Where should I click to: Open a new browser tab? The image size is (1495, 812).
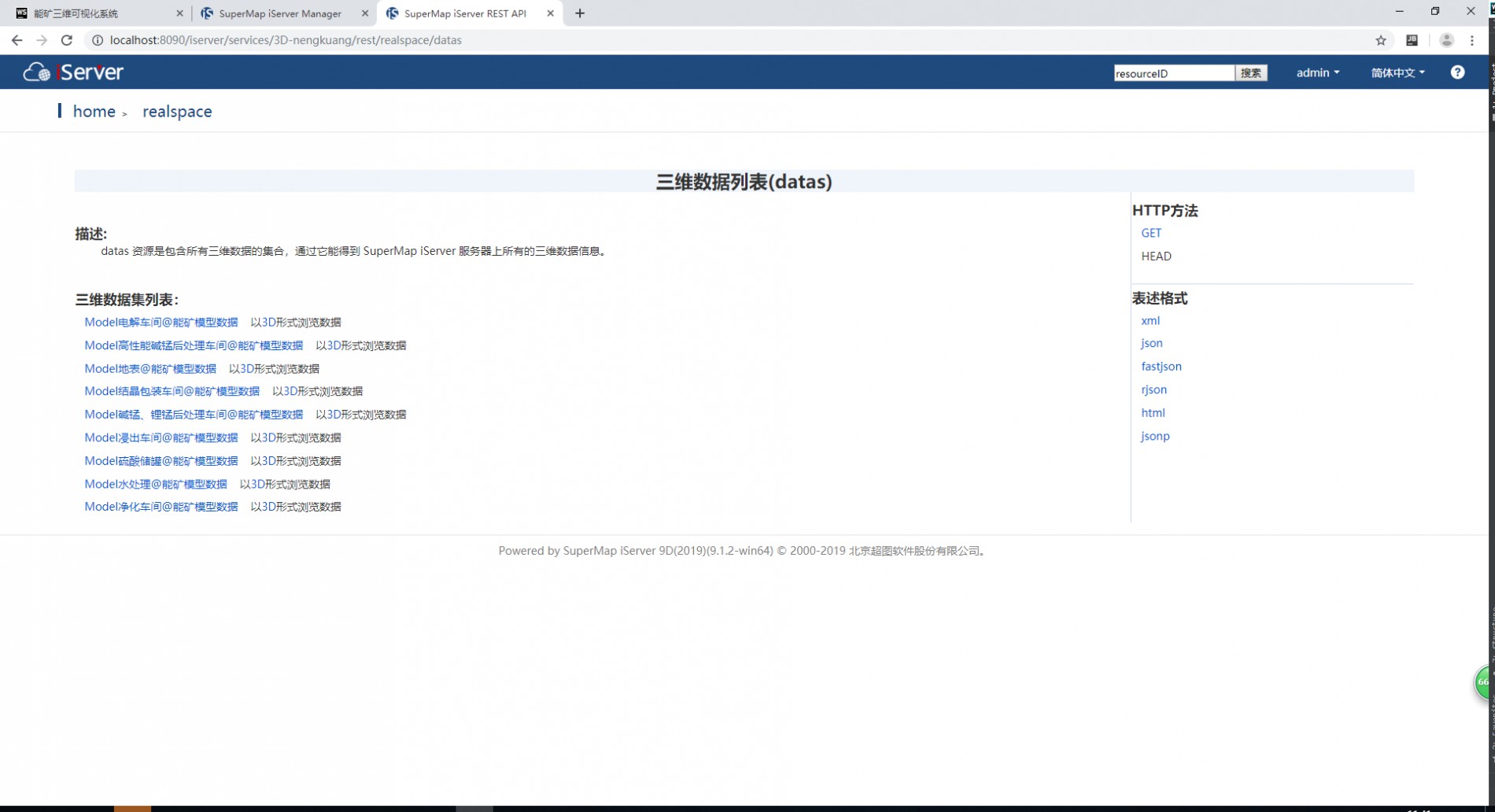pyautogui.click(x=580, y=13)
